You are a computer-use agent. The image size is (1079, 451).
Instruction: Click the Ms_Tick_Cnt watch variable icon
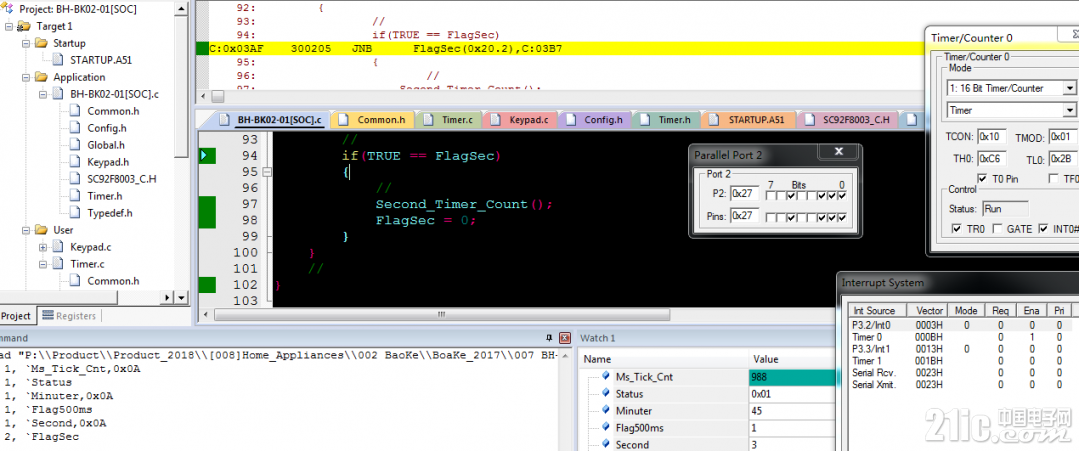(x=606, y=377)
